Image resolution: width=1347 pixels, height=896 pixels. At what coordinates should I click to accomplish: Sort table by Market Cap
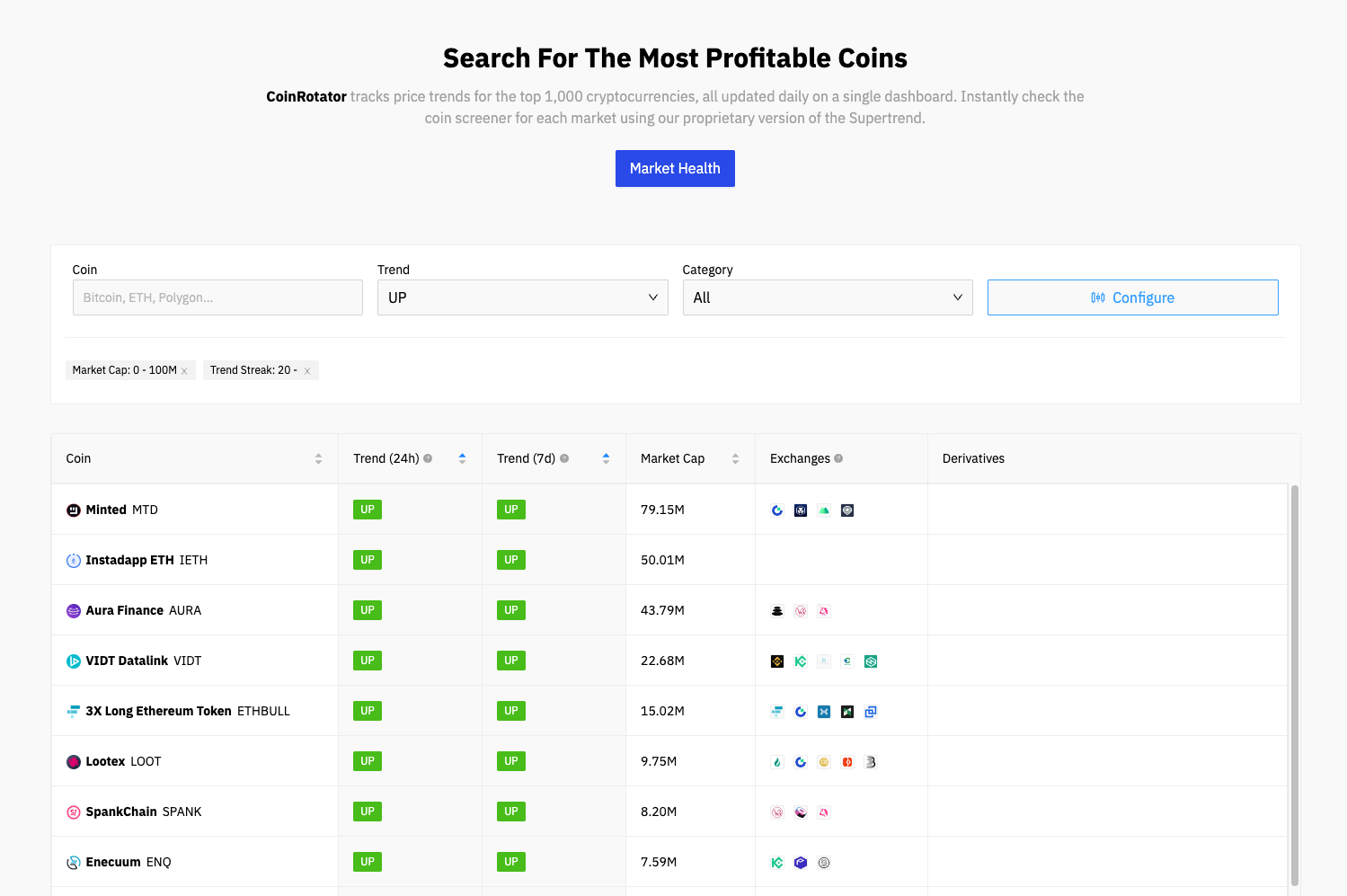(735, 458)
